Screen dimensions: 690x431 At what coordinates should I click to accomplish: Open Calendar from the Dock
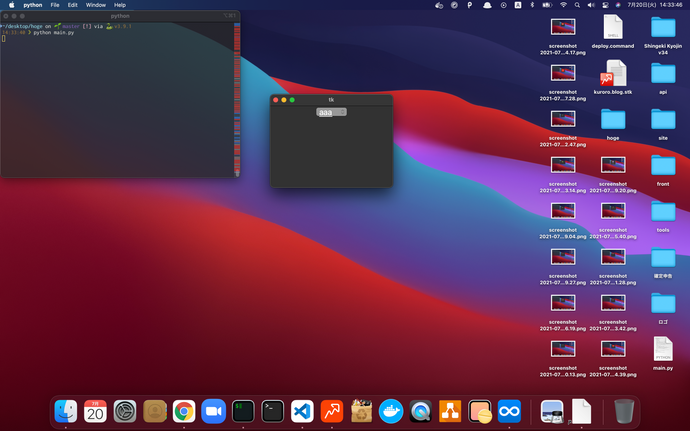(x=95, y=412)
